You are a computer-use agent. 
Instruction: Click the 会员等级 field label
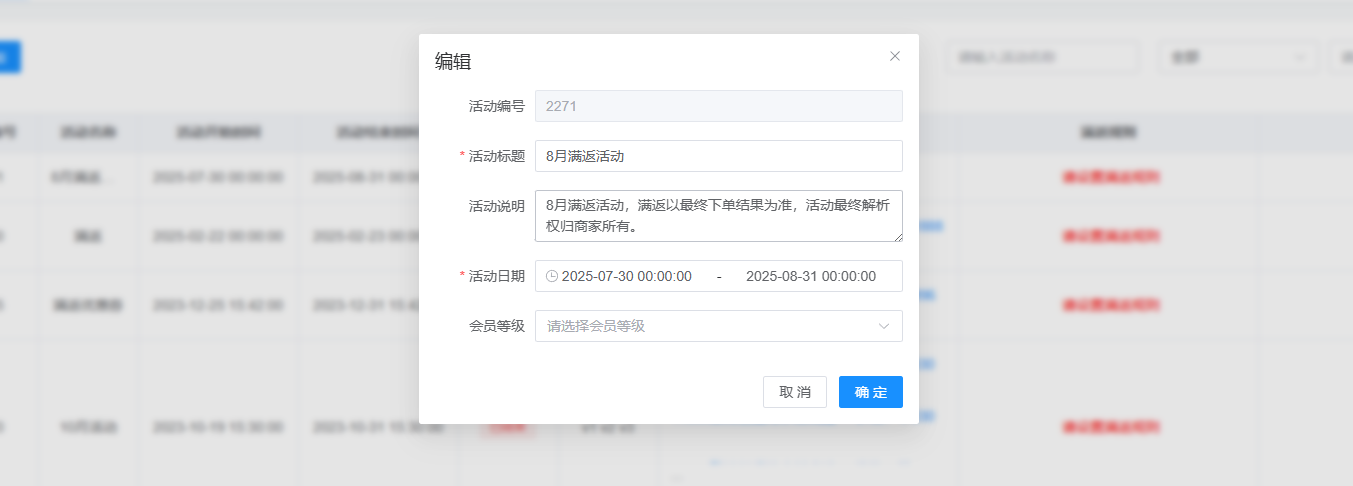(496, 326)
